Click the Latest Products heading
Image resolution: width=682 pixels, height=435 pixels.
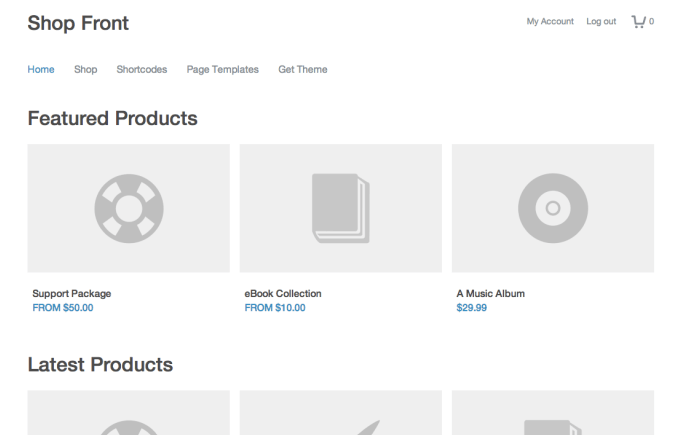[100, 365]
